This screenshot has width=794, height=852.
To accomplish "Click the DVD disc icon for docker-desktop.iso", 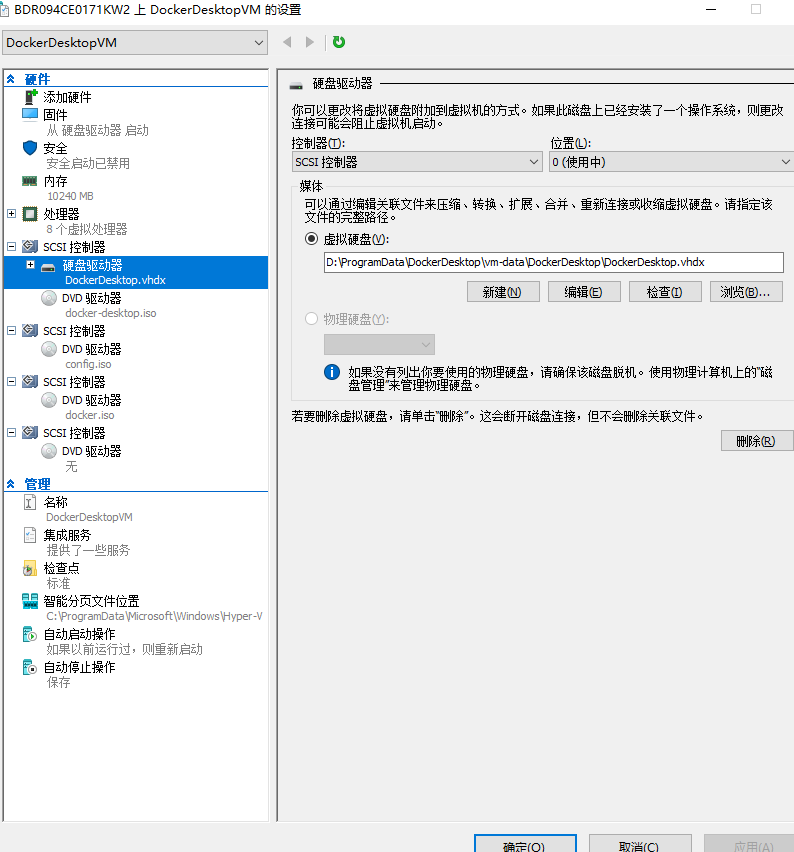I will [49, 298].
